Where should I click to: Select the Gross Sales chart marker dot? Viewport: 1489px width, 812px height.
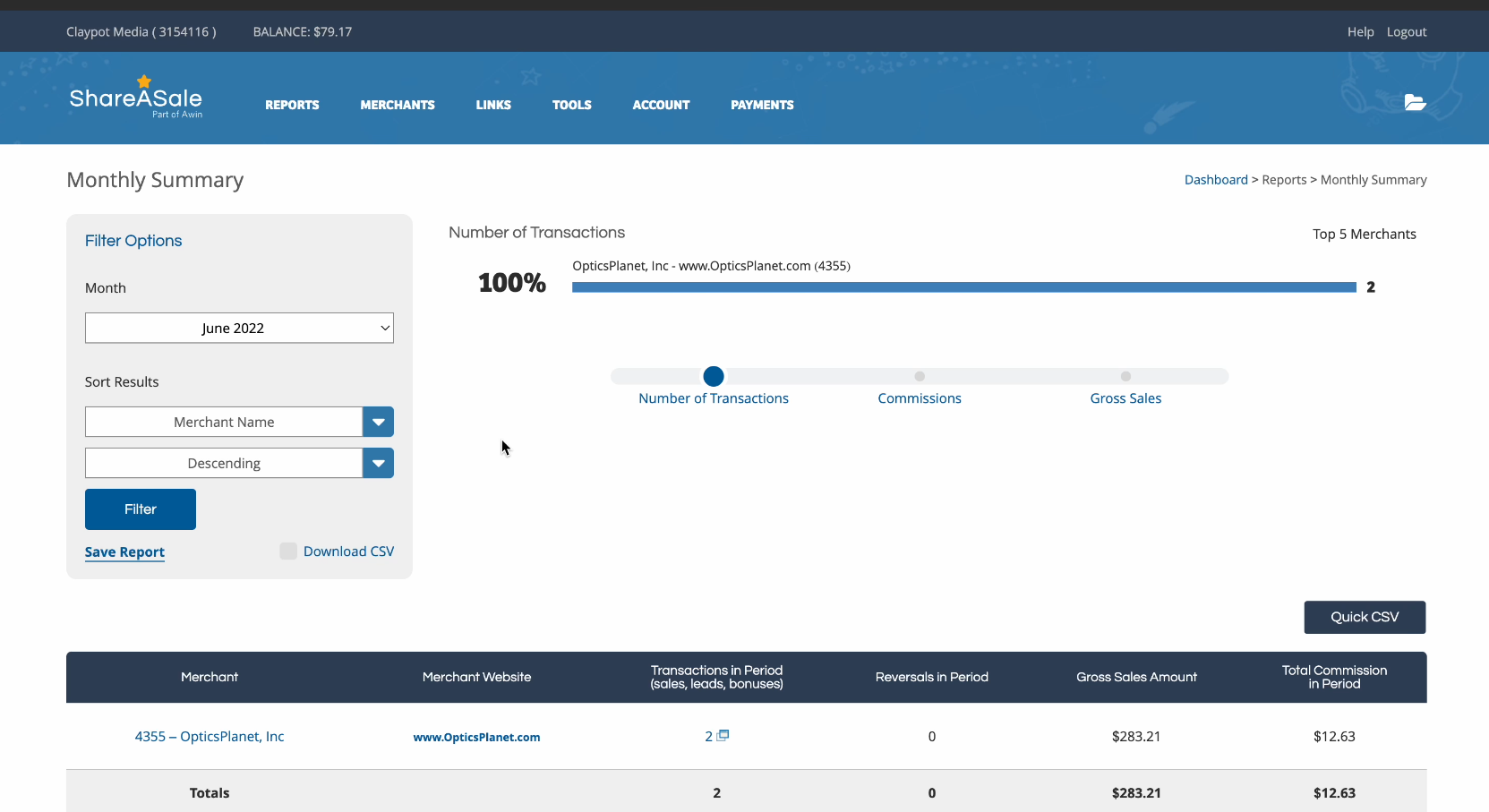[1125, 376]
